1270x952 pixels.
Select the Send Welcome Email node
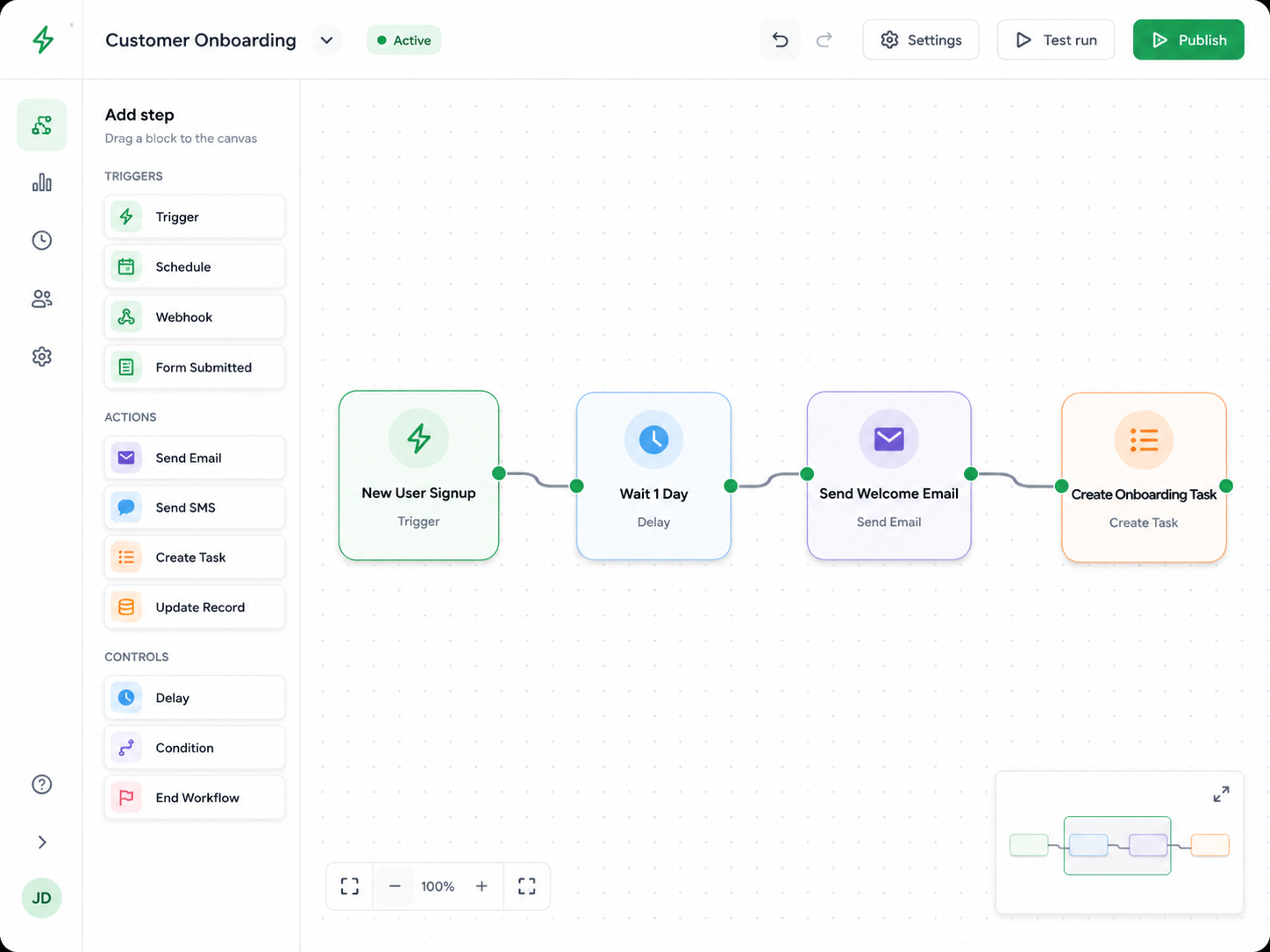click(x=888, y=476)
